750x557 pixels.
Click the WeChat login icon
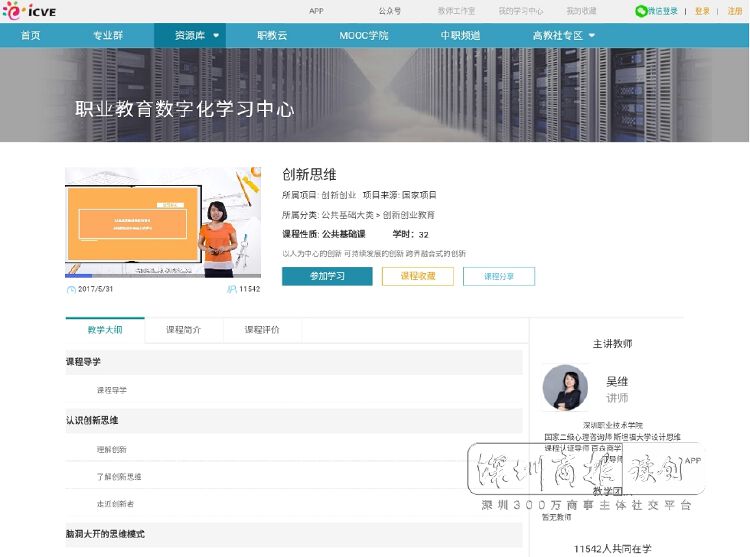click(641, 11)
